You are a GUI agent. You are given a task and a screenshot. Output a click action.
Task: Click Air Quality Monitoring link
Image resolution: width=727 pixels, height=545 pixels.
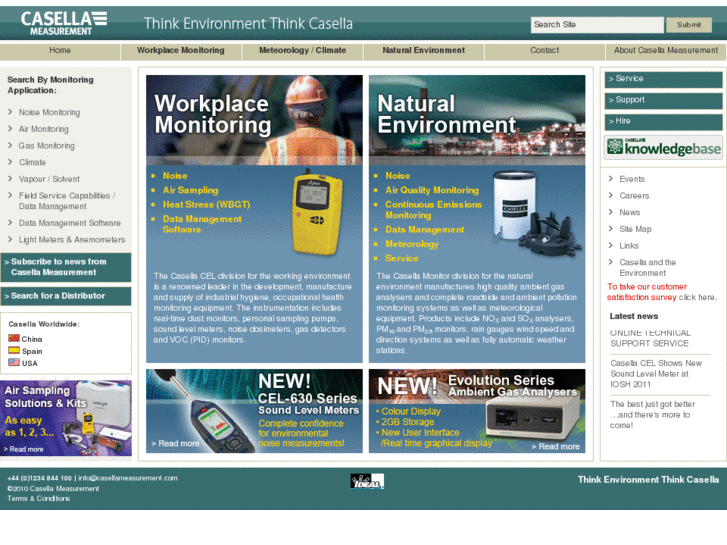(x=432, y=190)
